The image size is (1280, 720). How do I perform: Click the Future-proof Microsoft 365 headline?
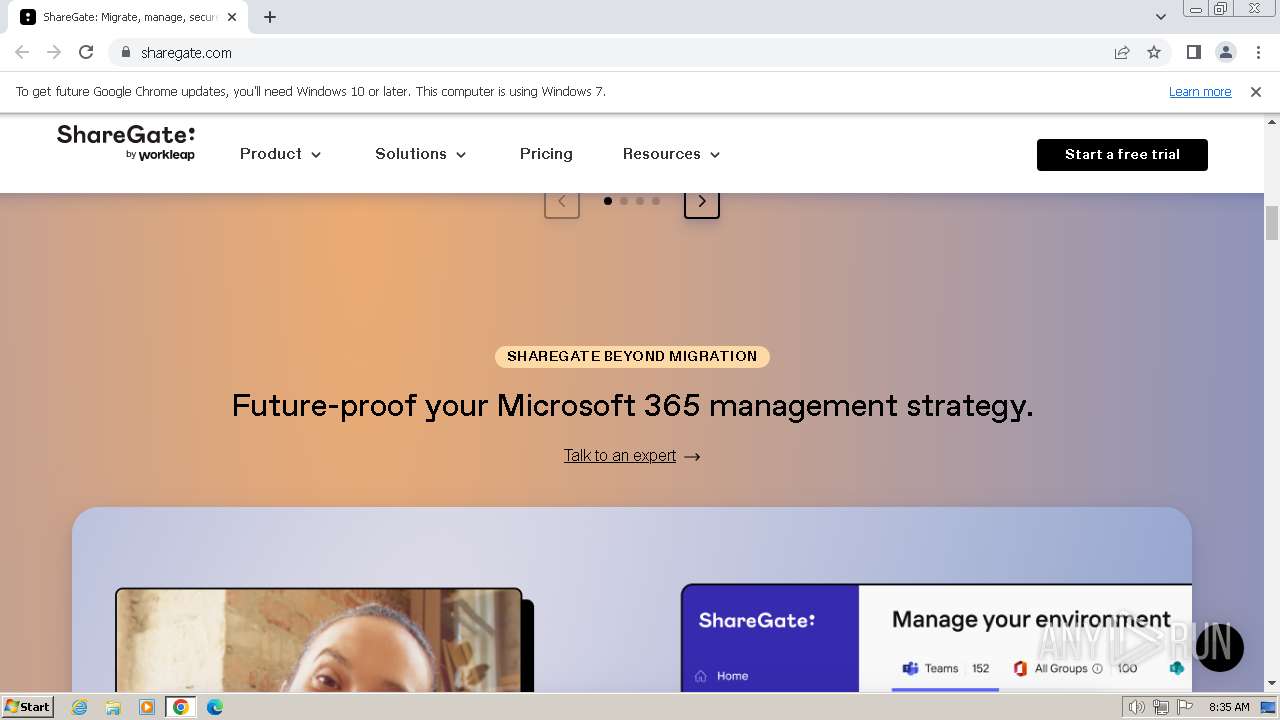[632, 405]
